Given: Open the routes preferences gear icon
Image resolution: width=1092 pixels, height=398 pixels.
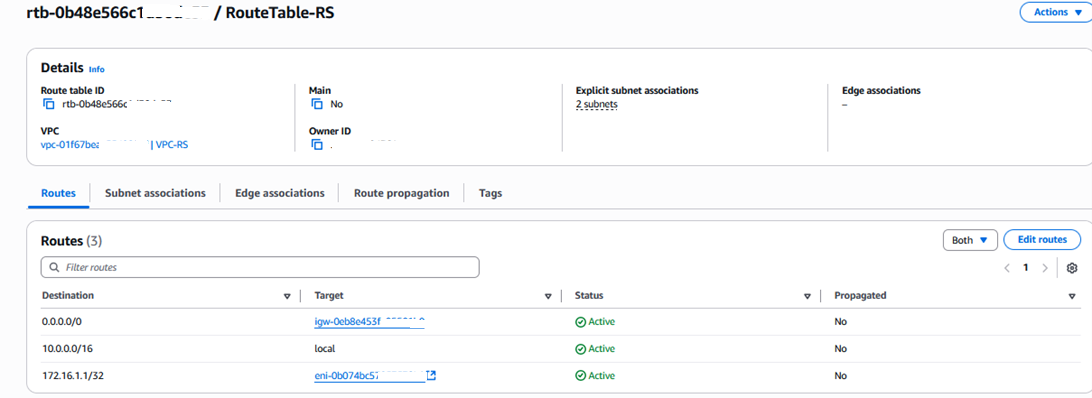Looking at the screenshot, I should [1072, 268].
